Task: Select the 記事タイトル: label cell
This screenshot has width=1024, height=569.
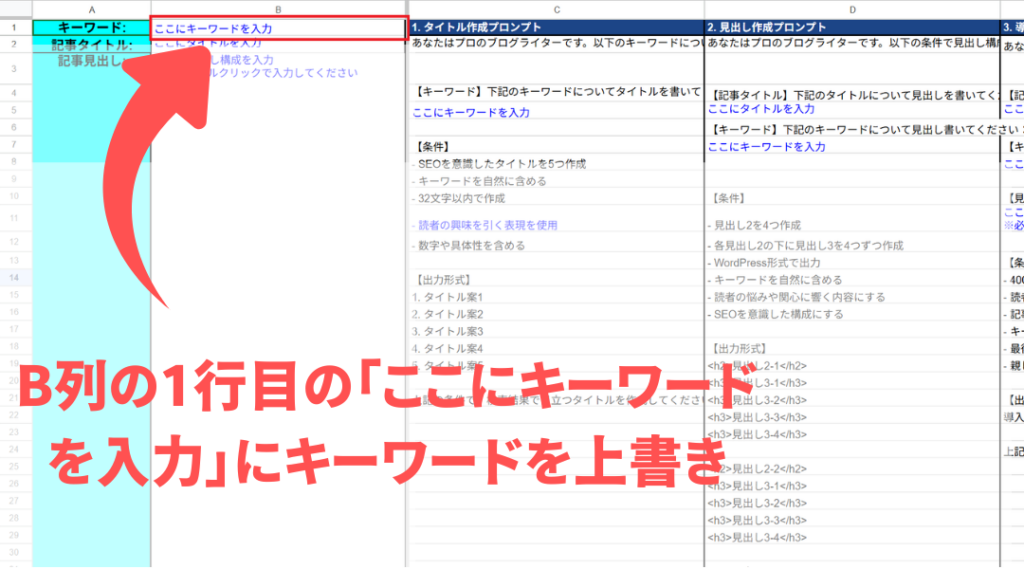Action: [92, 45]
